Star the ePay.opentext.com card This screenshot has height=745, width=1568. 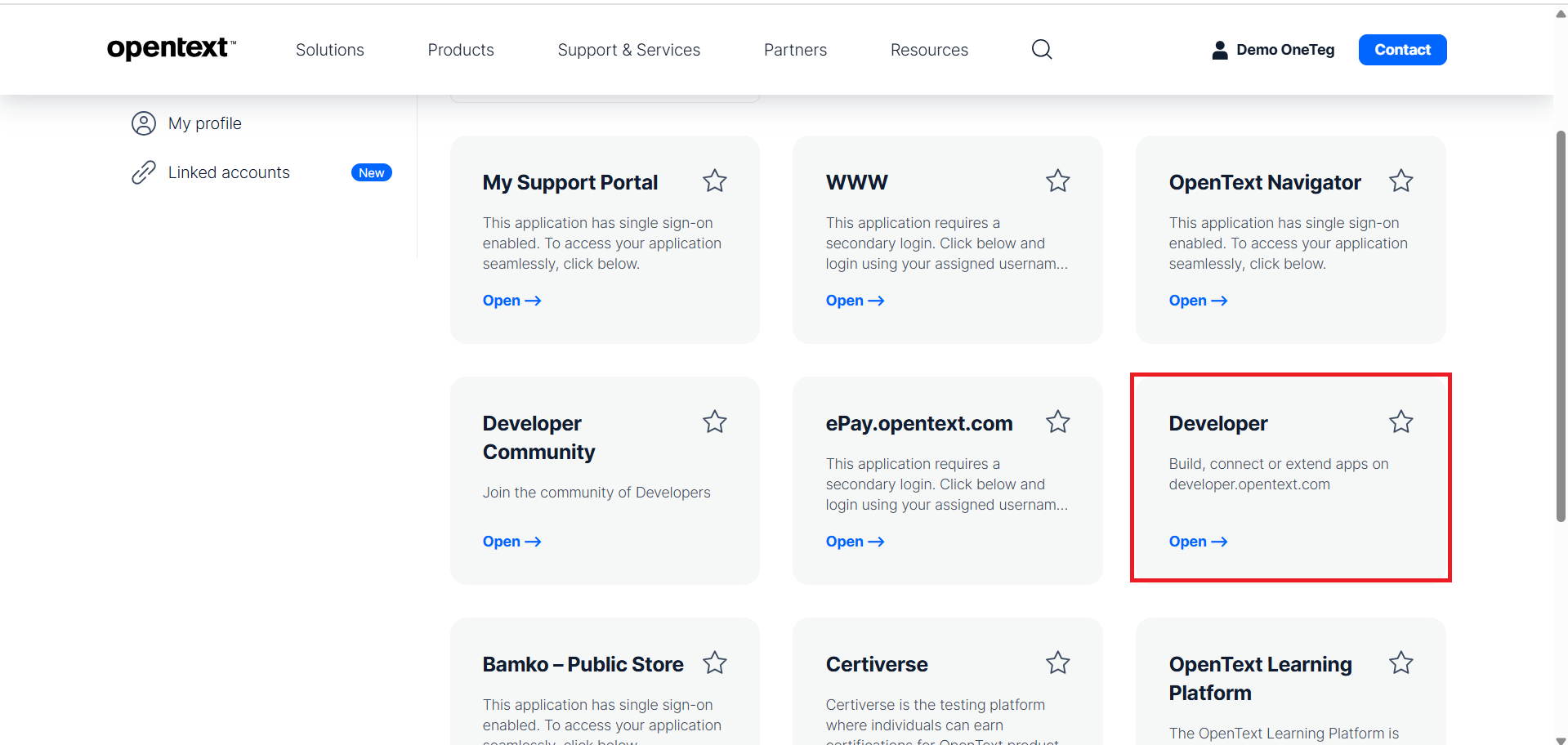1057,422
